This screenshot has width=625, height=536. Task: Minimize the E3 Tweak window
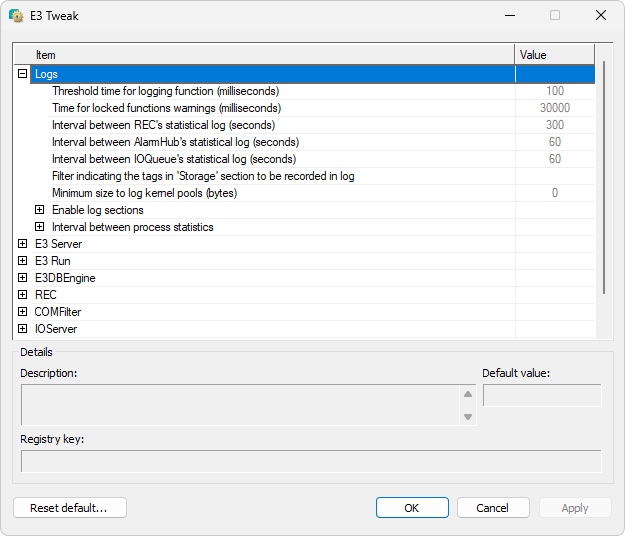[510, 16]
